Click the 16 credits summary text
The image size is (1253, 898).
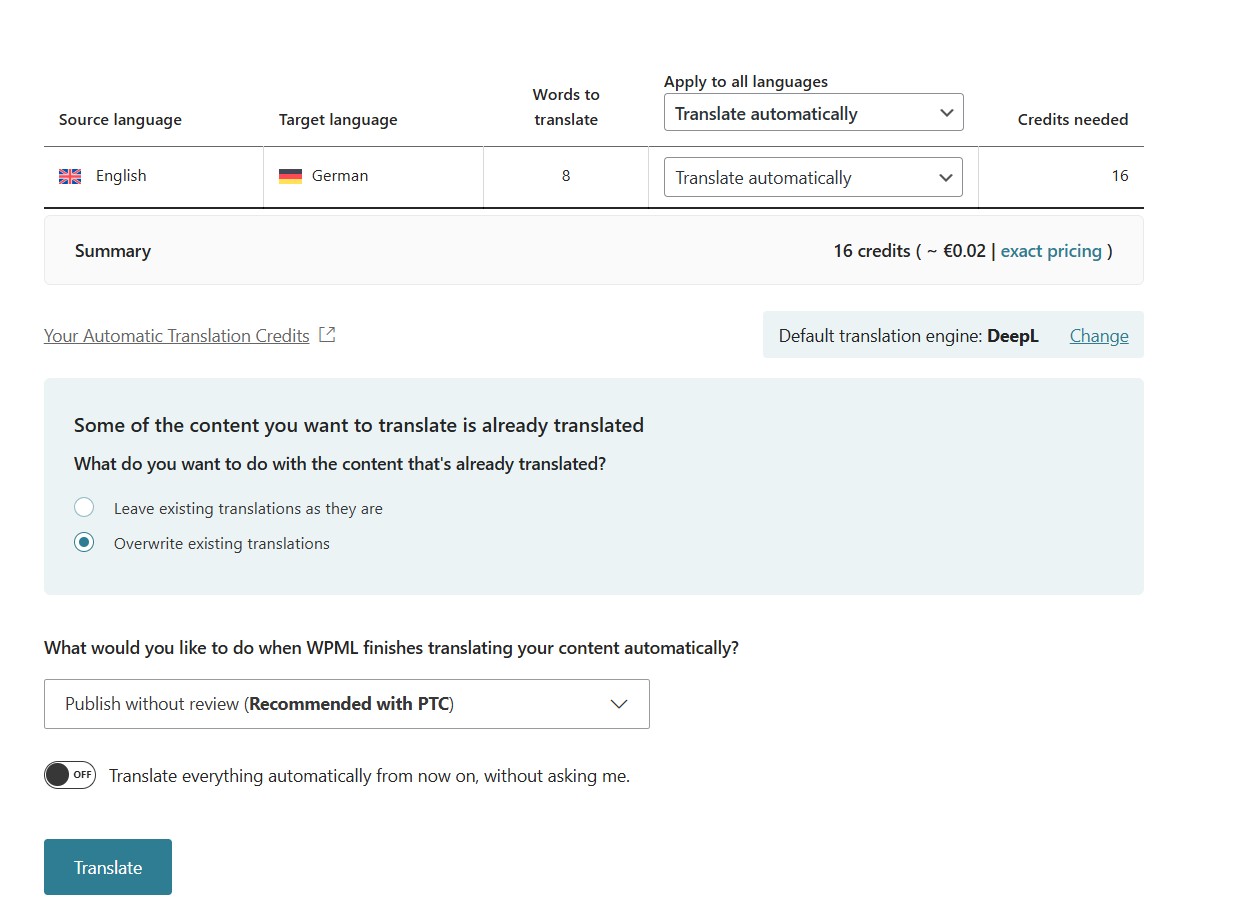[871, 250]
